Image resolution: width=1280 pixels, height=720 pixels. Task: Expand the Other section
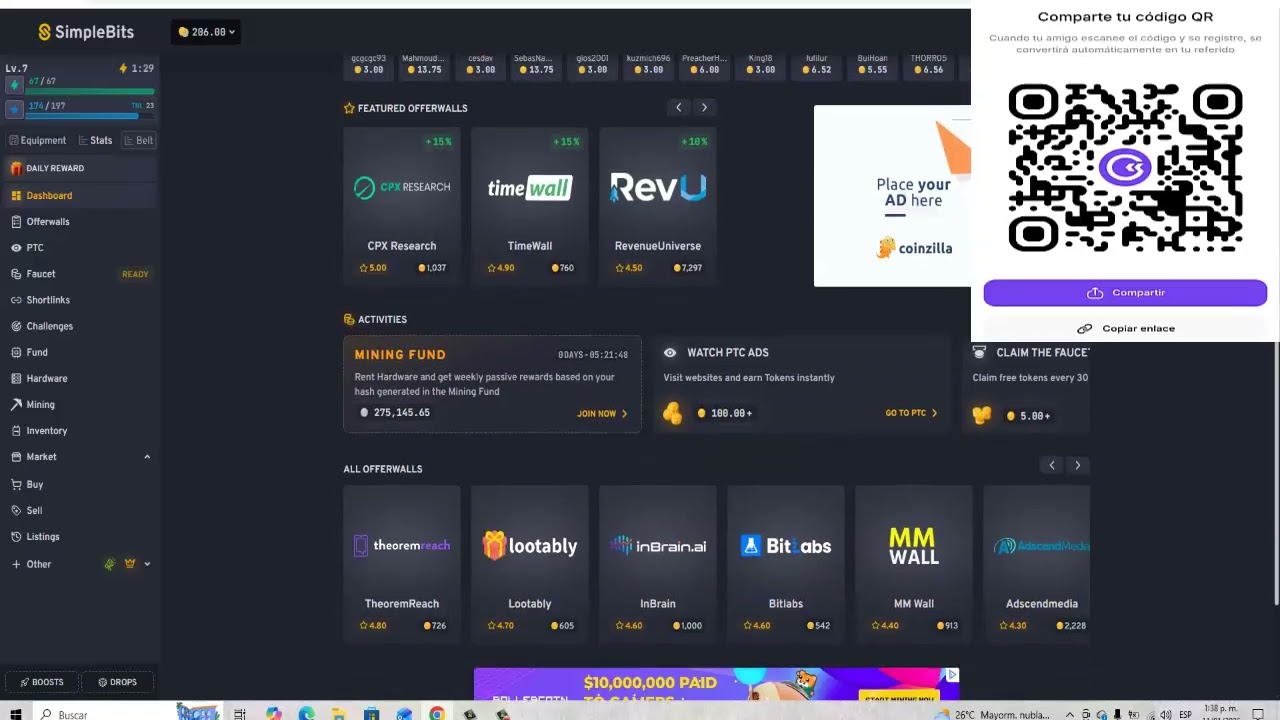147,564
